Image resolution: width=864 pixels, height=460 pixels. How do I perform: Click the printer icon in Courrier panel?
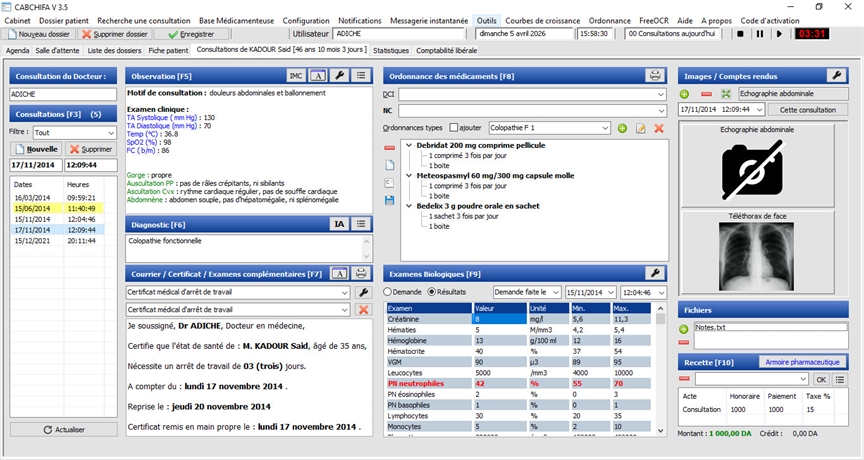tap(339, 273)
